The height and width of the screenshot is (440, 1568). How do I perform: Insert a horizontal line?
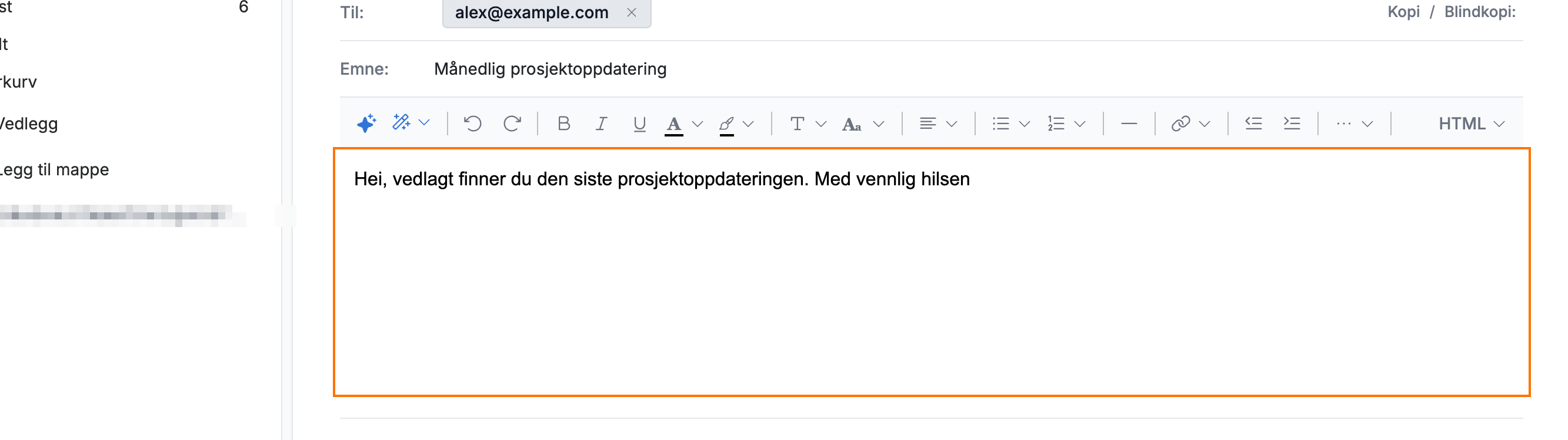point(1129,124)
